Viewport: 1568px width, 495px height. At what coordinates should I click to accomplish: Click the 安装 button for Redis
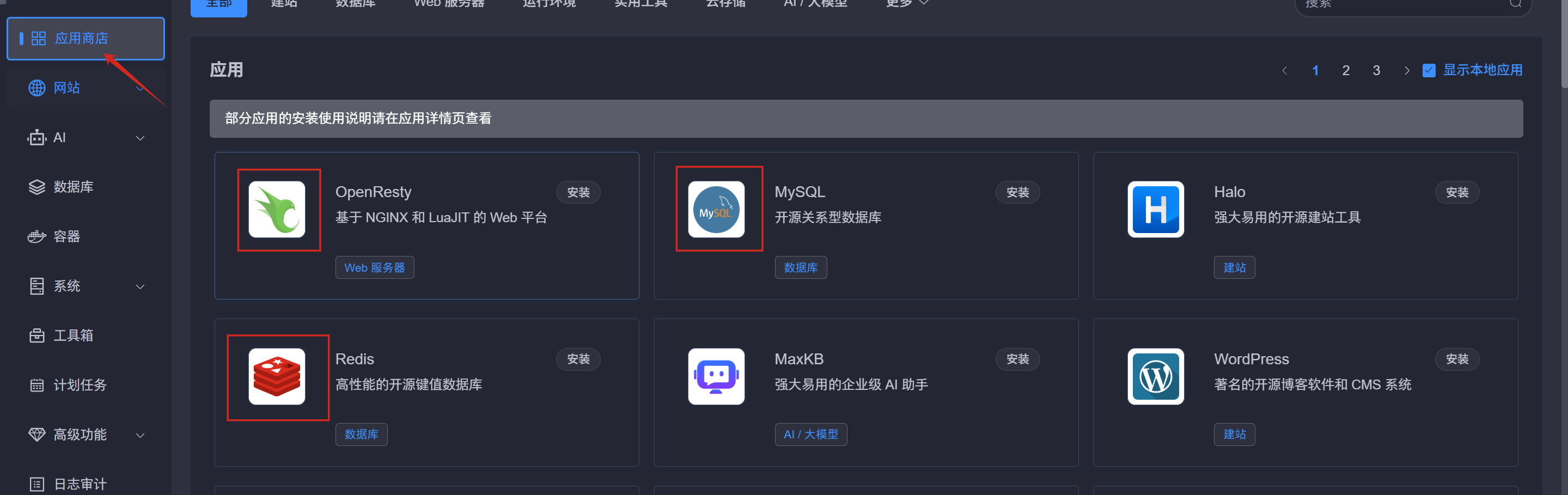point(578,359)
